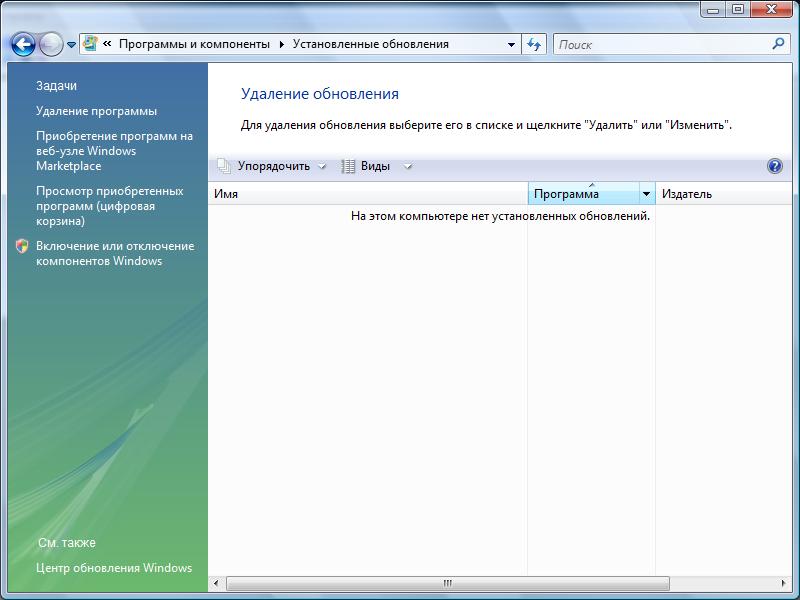Open the Упорядочить dropdown arrow

point(323,166)
